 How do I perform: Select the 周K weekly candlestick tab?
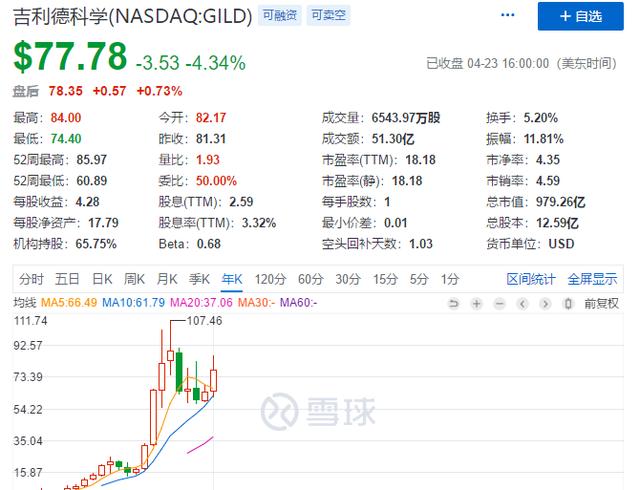tap(134, 279)
